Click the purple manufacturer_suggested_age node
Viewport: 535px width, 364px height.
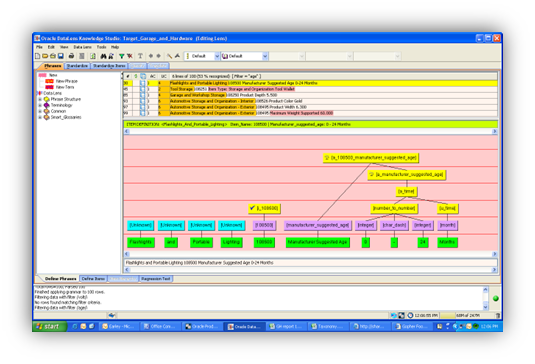(317, 225)
